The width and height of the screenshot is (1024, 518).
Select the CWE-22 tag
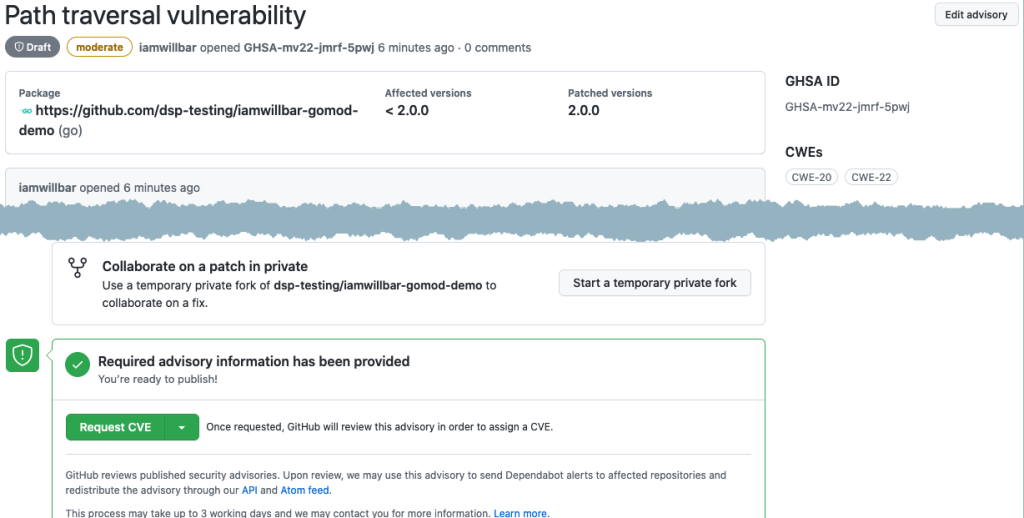point(871,177)
